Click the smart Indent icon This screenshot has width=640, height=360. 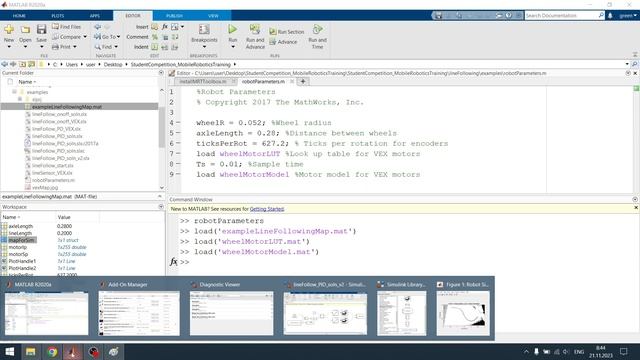pos(155,47)
